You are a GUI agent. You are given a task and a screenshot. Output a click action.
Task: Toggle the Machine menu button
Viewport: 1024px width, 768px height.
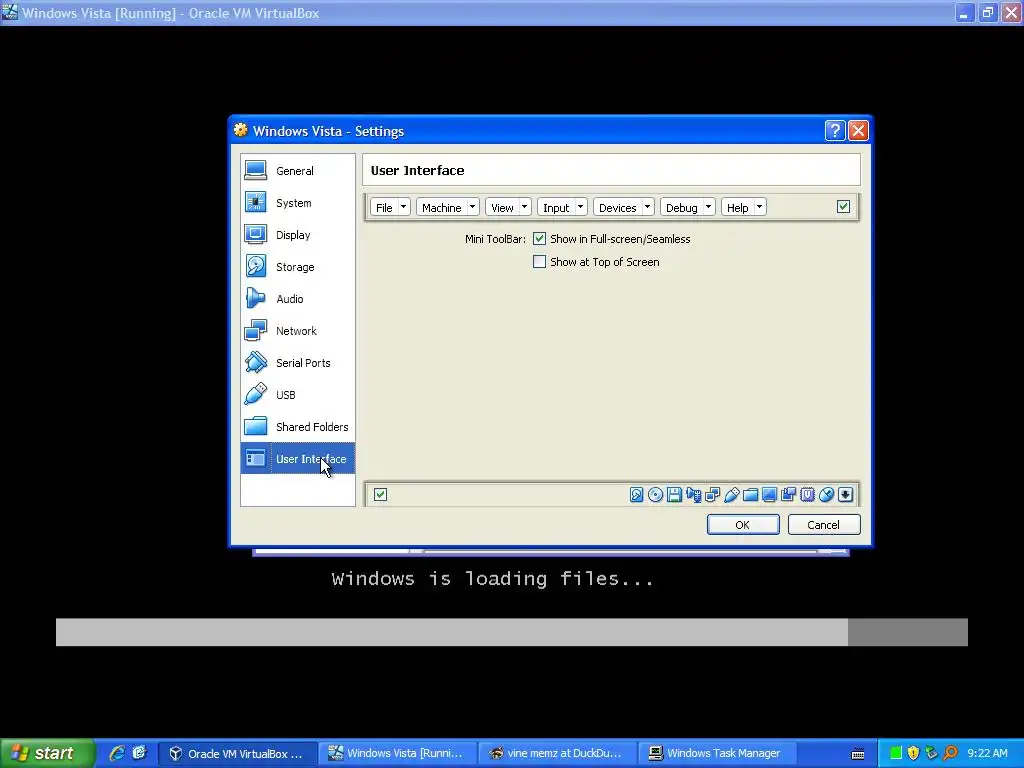[441, 207]
